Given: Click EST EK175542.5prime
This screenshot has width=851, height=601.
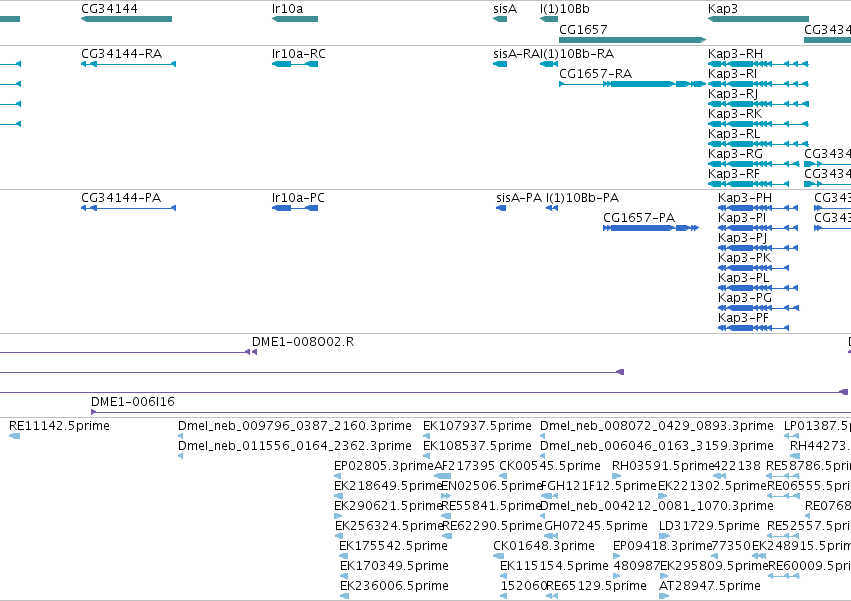Looking at the screenshot, I should (343, 556).
